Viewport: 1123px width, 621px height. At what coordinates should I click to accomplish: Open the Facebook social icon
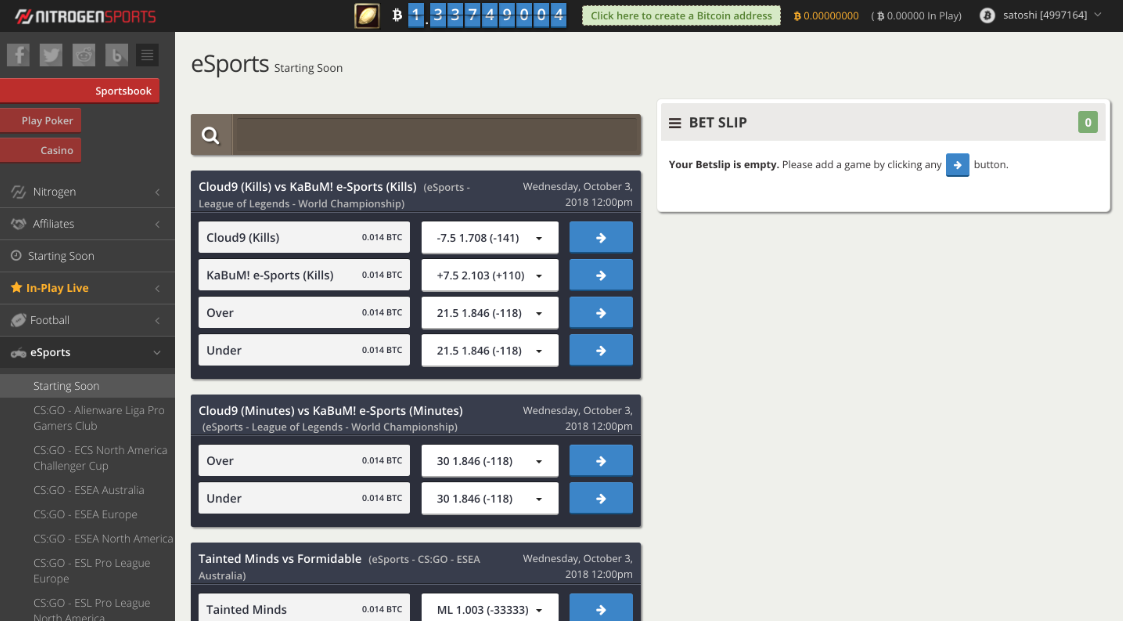tap(18, 55)
